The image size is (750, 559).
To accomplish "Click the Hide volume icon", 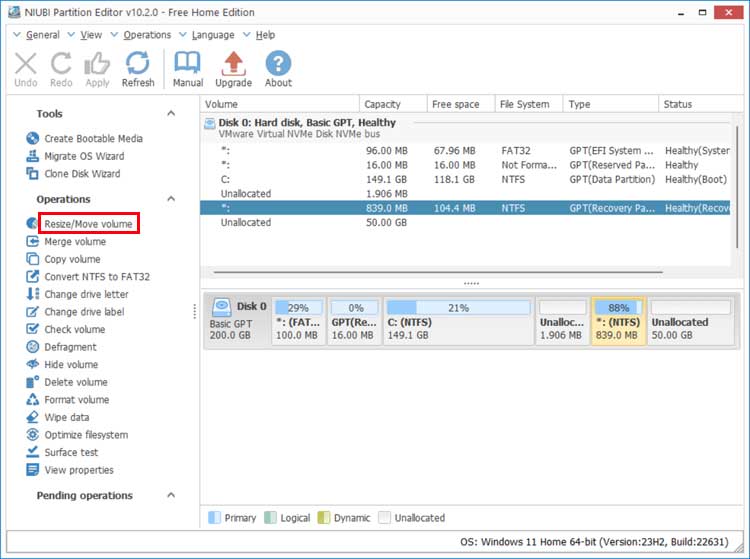I will point(33,364).
